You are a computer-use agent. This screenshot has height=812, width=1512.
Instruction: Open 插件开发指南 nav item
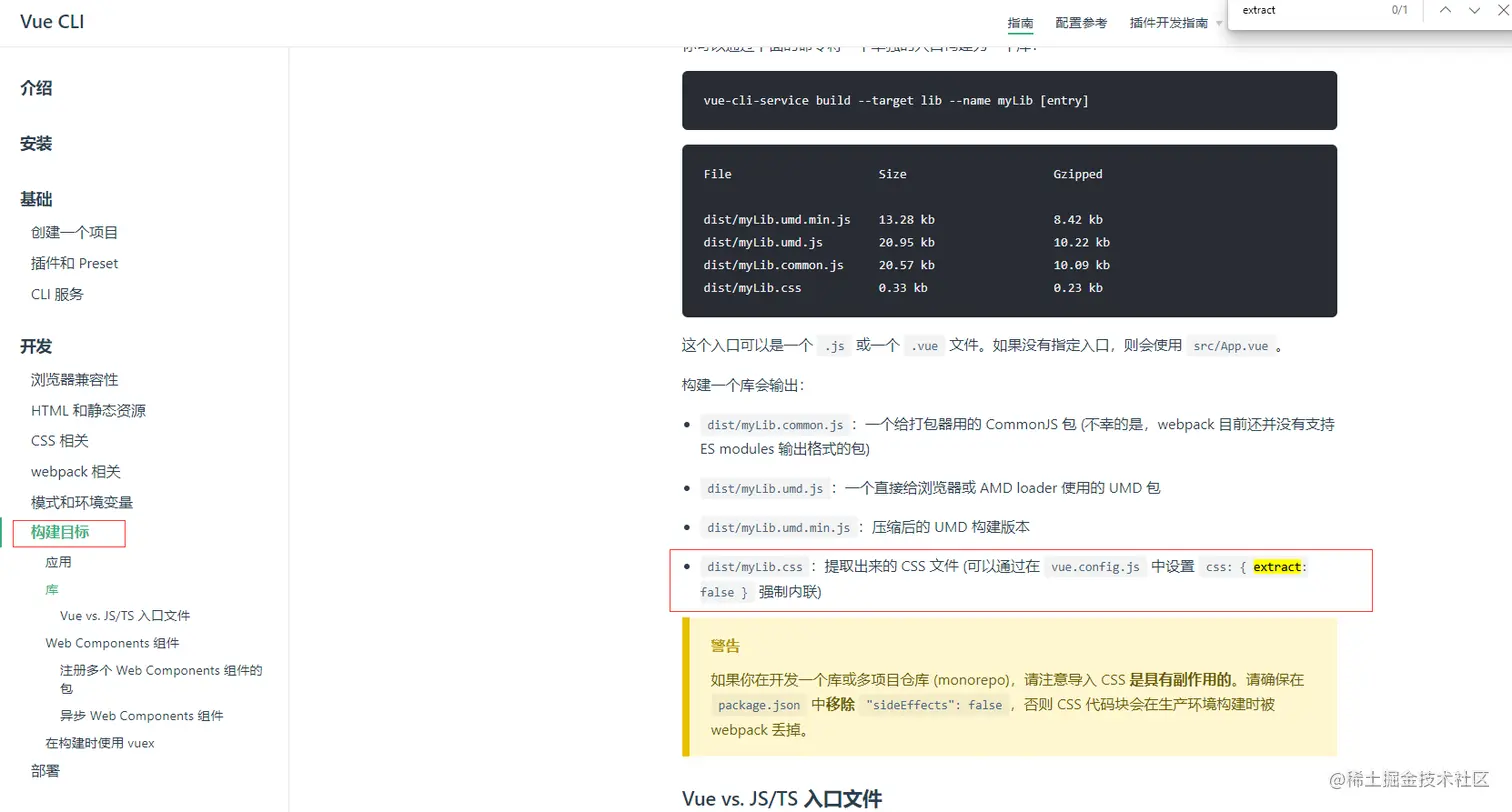click(x=1168, y=23)
